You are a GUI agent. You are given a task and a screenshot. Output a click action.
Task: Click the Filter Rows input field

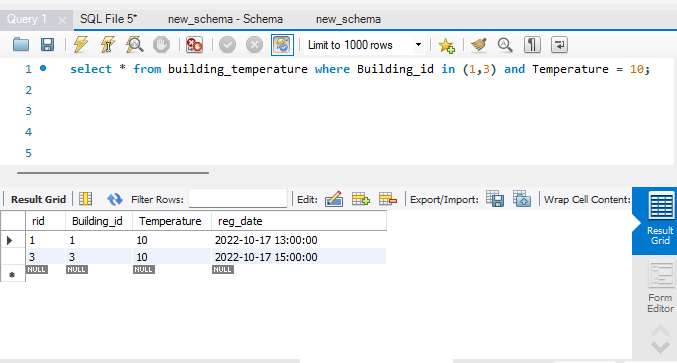(238, 199)
